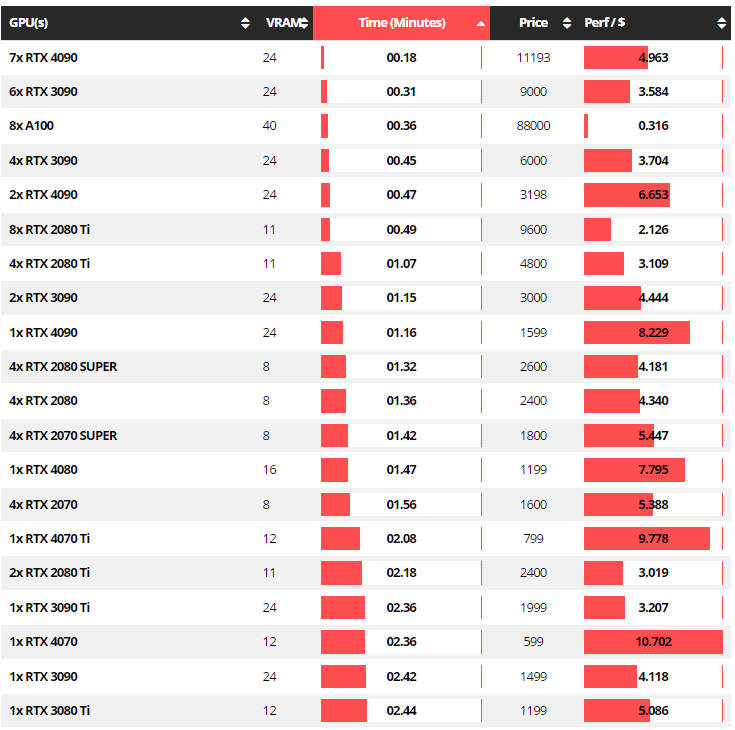Click the 88000 price cell
The height and width of the screenshot is (730, 735).
pyautogui.click(x=533, y=126)
